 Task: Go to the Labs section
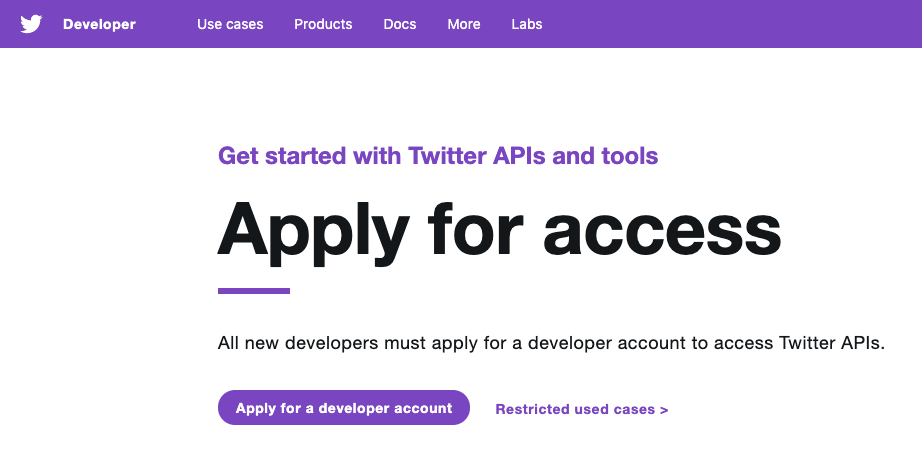pyautogui.click(x=526, y=24)
